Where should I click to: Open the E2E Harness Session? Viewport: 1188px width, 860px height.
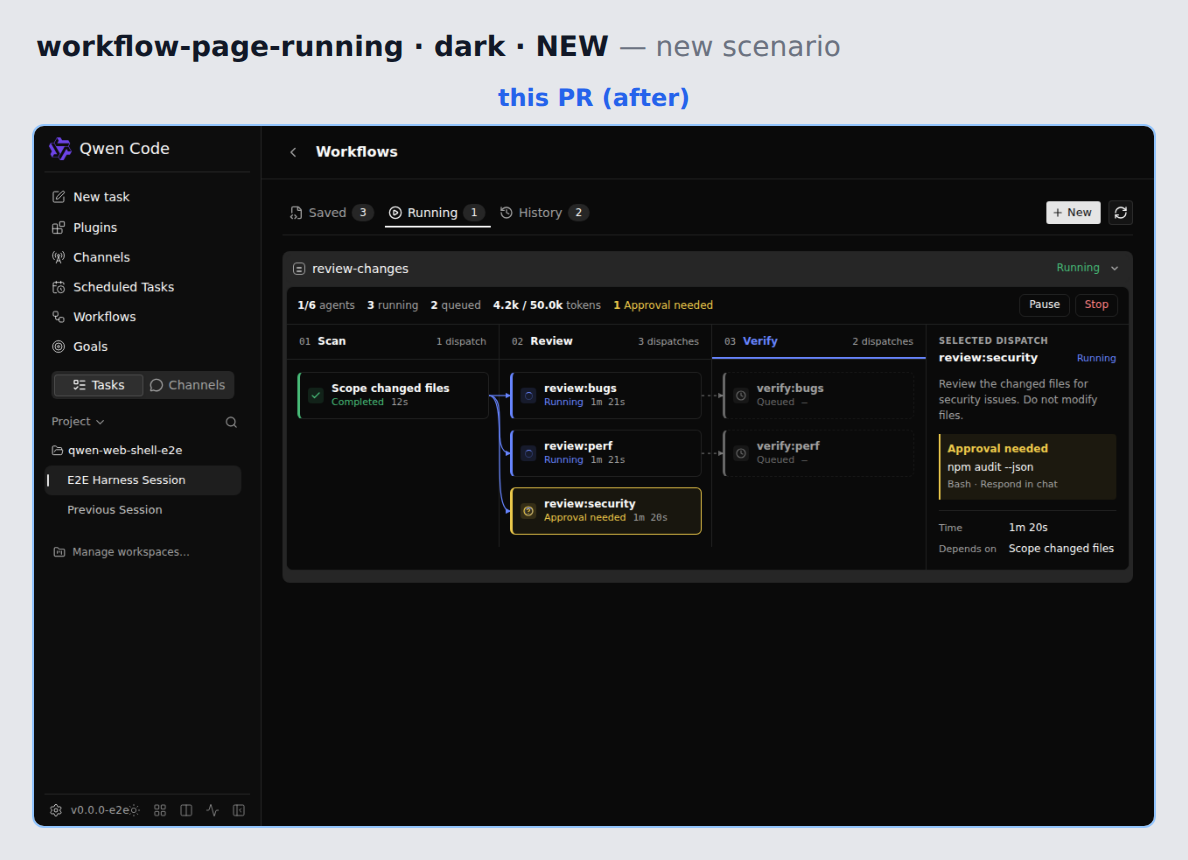pos(143,480)
